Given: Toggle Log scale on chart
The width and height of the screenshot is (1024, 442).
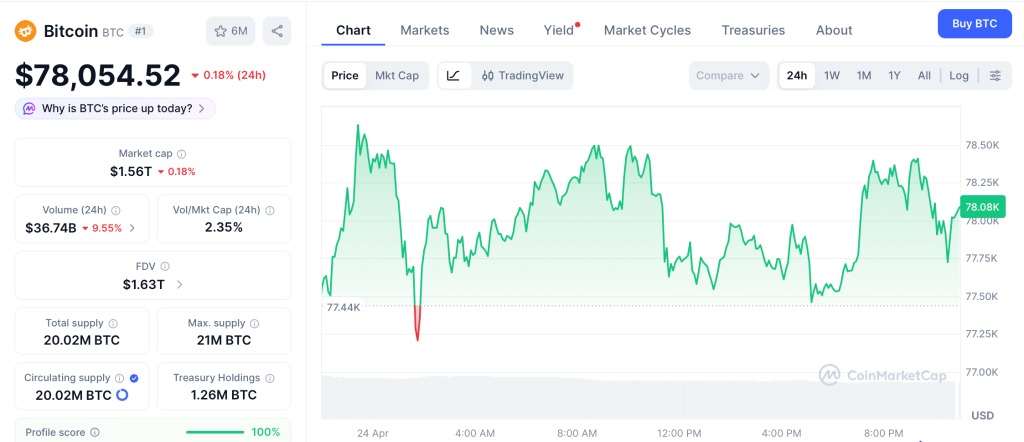Looking at the screenshot, I should [x=959, y=75].
